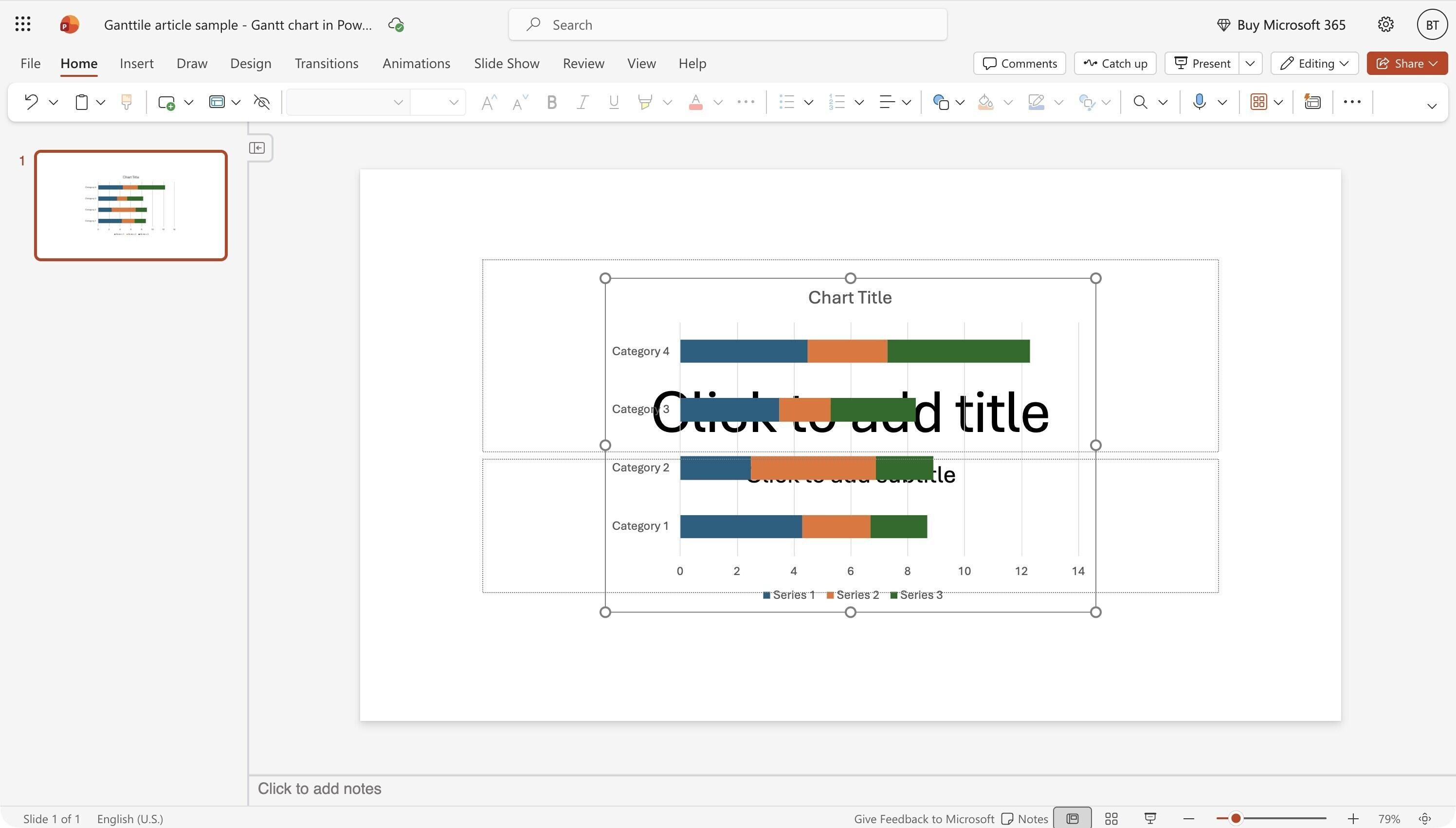Click the Catch up button
The width and height of the screenshot is (1456, 828).
[x=1115, y=64]
